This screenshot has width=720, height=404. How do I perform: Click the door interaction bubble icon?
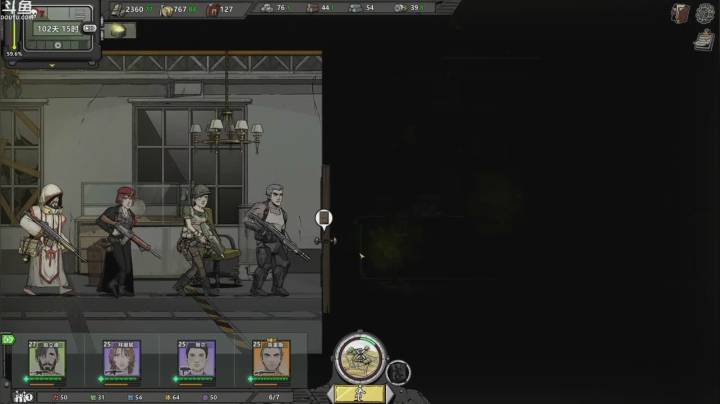tap(324, 219)
